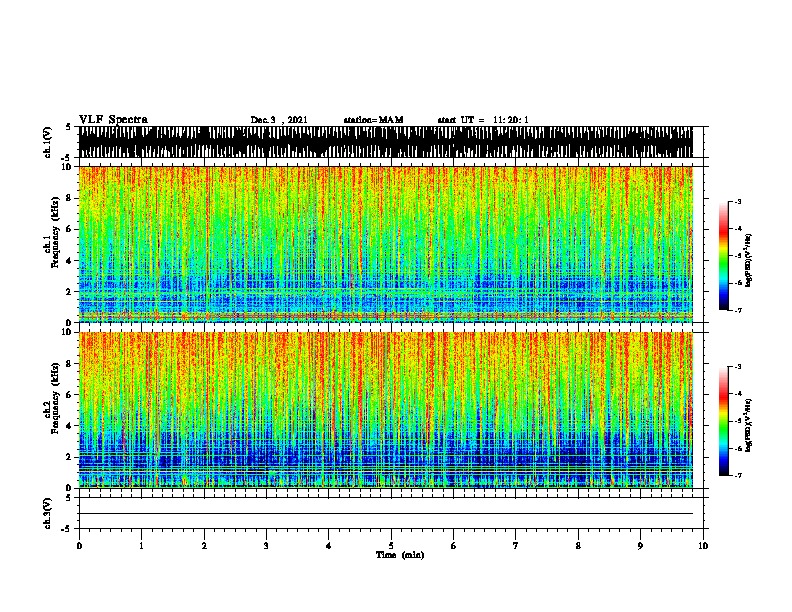Select the "ch.3(V)" axis label
Viewport: 792px width, 612px height.
click(48, 513)
